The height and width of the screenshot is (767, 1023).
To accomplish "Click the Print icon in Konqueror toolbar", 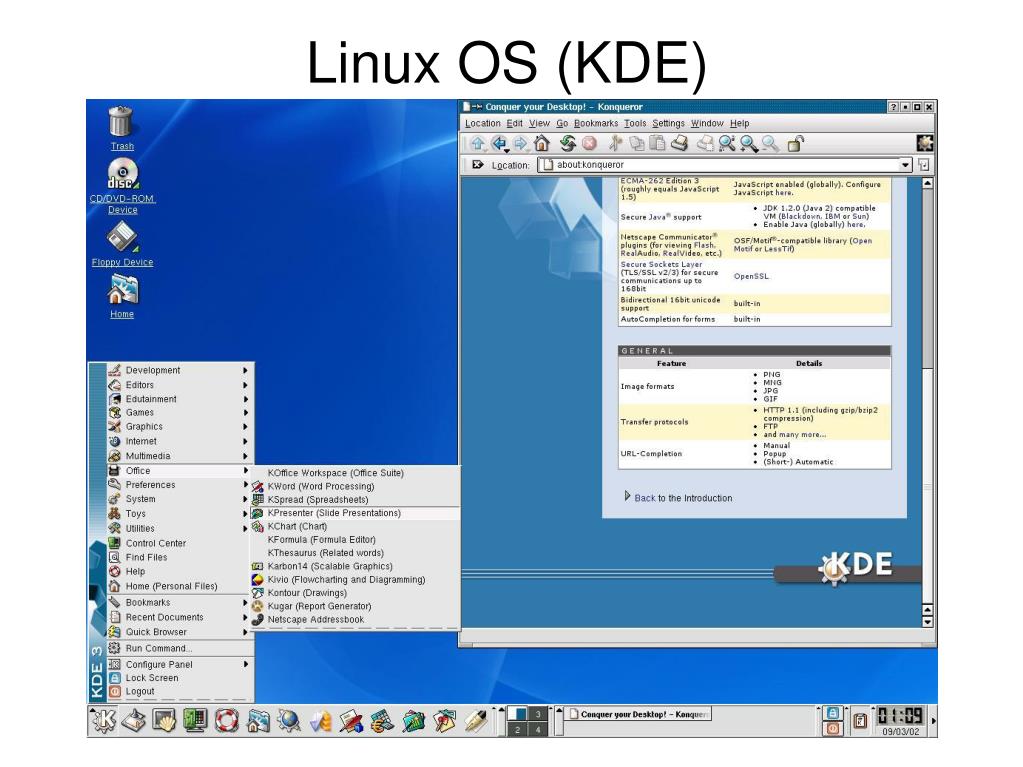I will click(679, 143).
